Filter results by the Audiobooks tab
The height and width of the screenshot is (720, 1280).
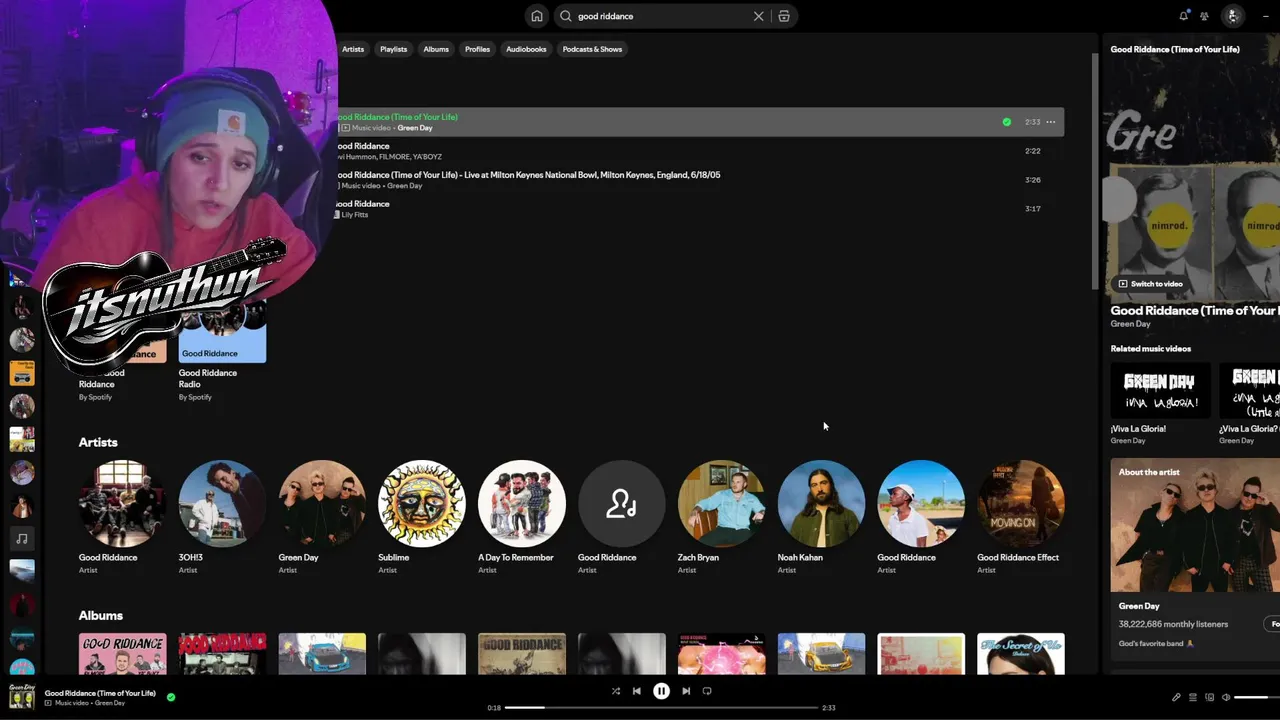(x=526, y=49)
